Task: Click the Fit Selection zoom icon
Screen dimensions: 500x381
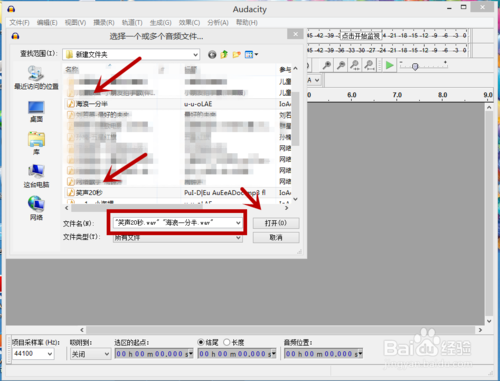Action: coord(355,65)
